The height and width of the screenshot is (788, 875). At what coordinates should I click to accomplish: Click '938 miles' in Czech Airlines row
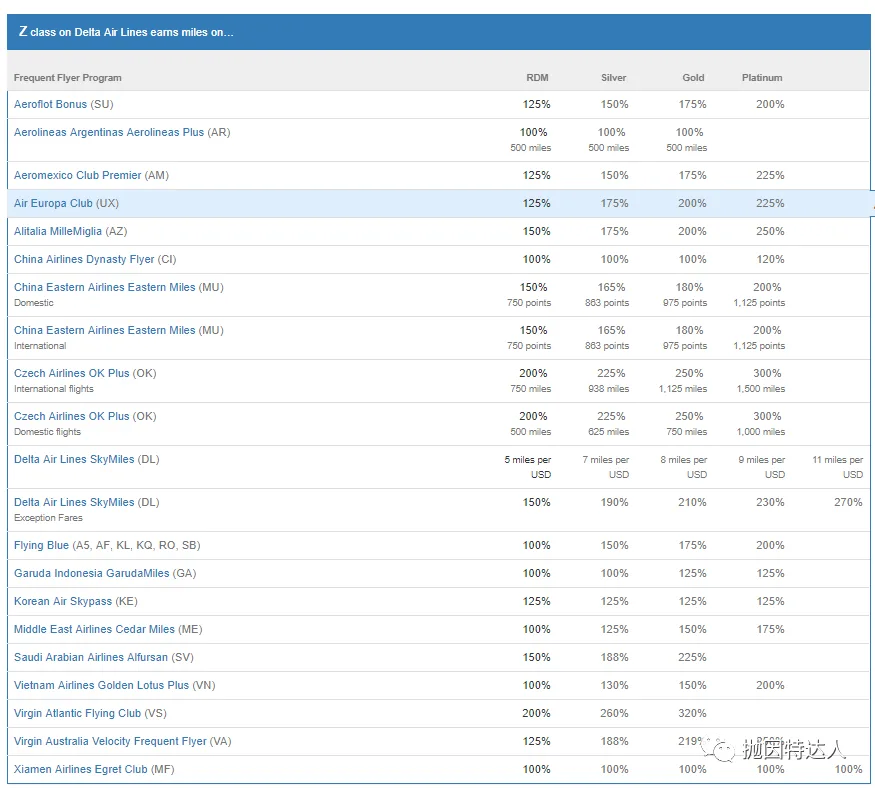tap(609, 388)
